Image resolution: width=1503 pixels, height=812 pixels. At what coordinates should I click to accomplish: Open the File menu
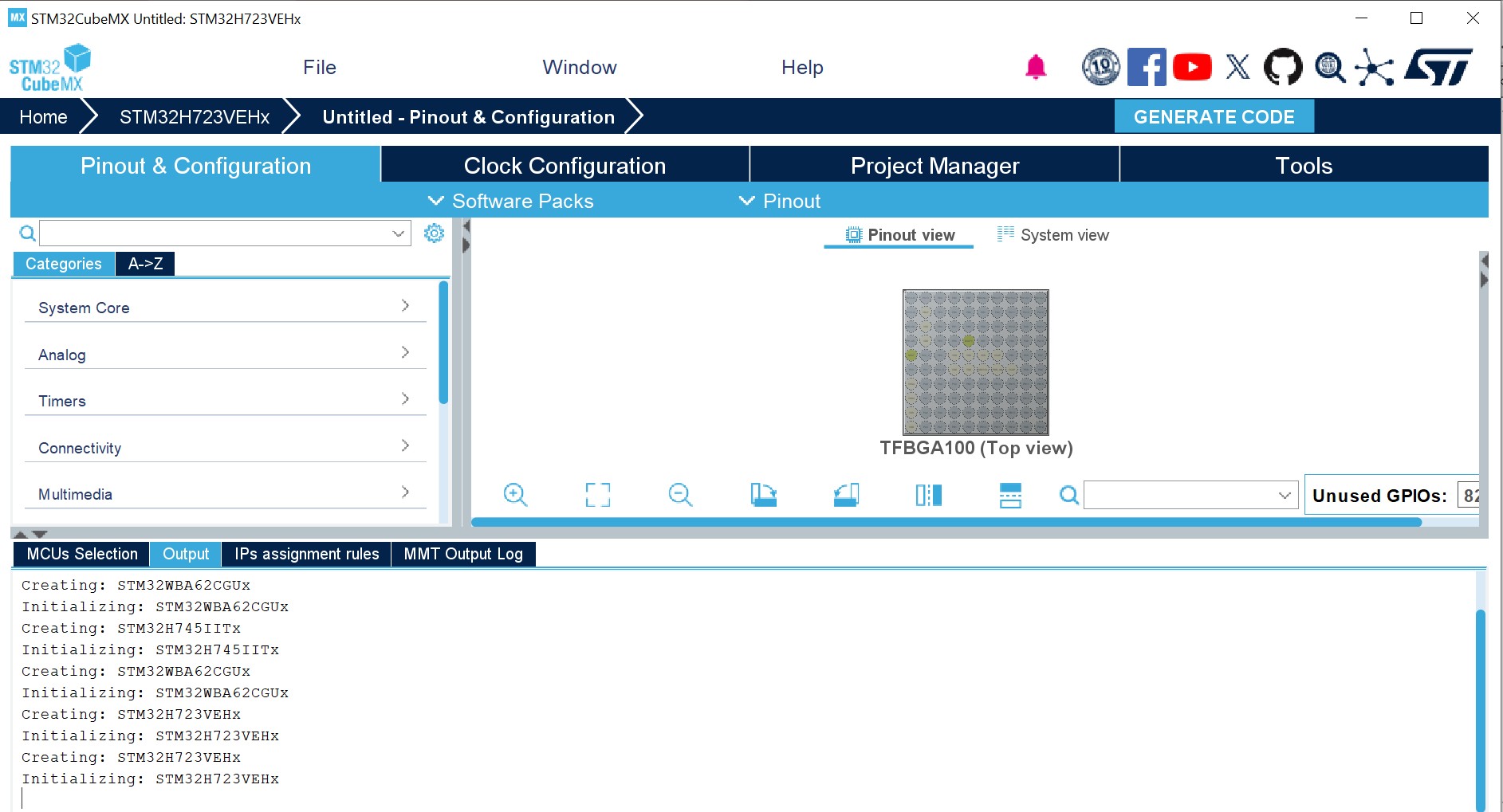pyautogui.click(x=320, y=67)
